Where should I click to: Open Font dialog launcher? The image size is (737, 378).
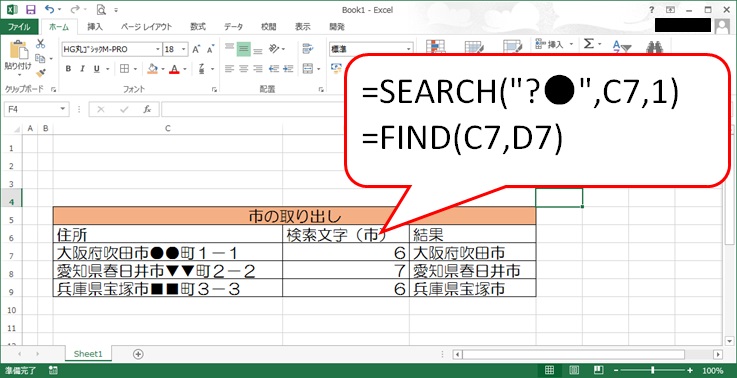(214, 89)
